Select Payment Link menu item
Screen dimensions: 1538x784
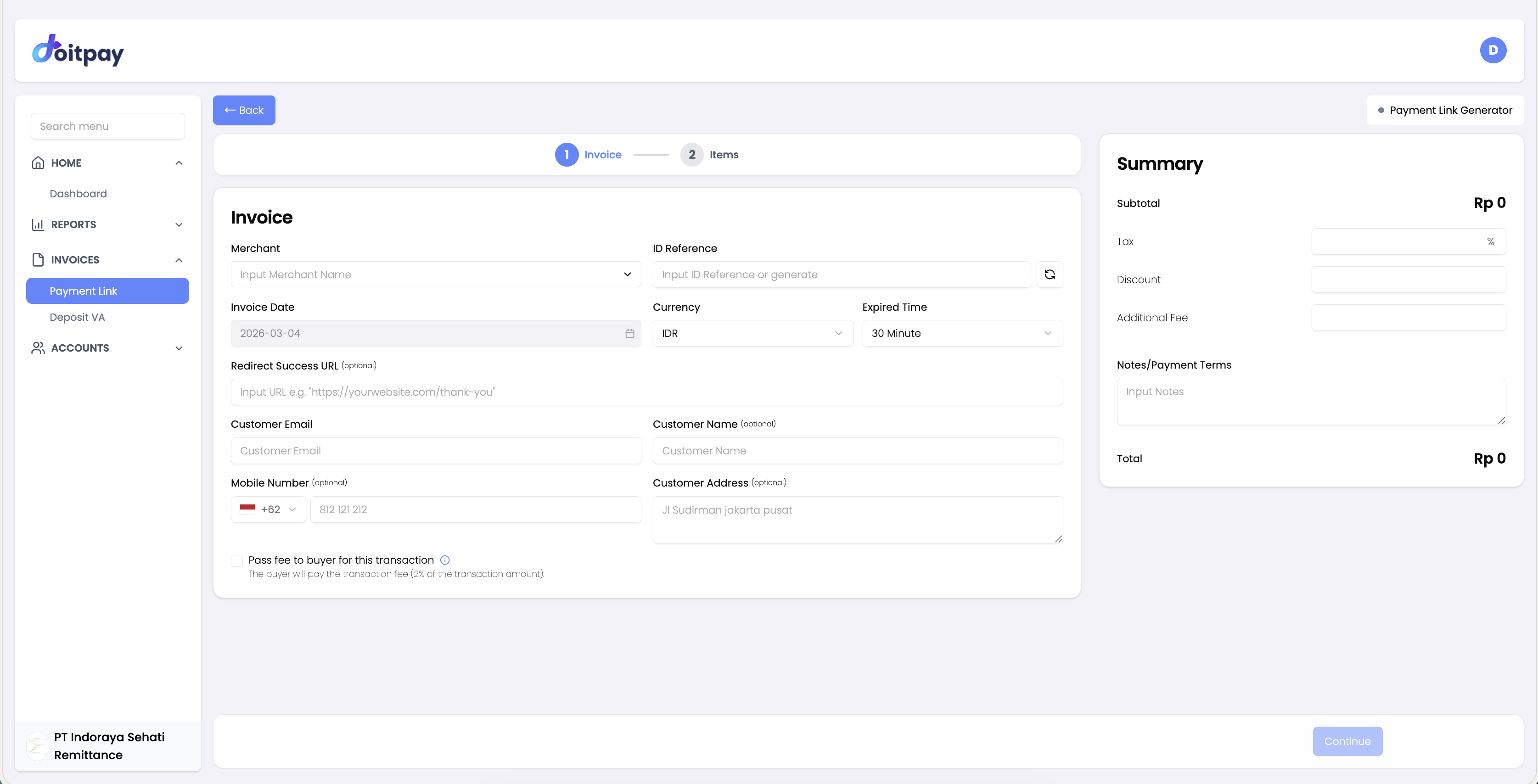(x=107, y=291)
